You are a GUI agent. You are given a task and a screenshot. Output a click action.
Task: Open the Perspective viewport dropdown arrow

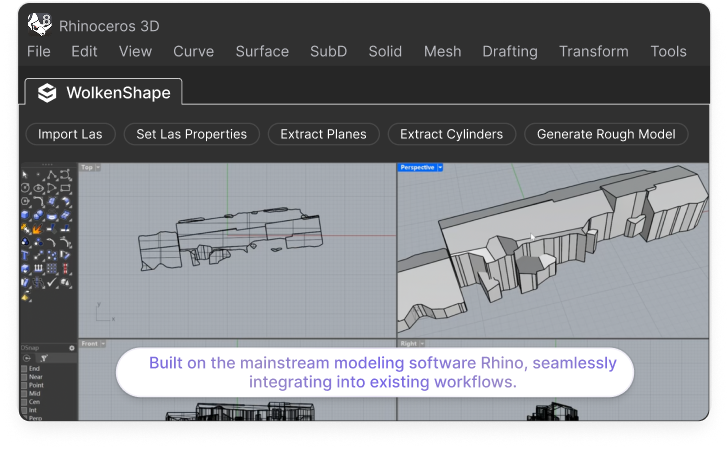(440, 168)
